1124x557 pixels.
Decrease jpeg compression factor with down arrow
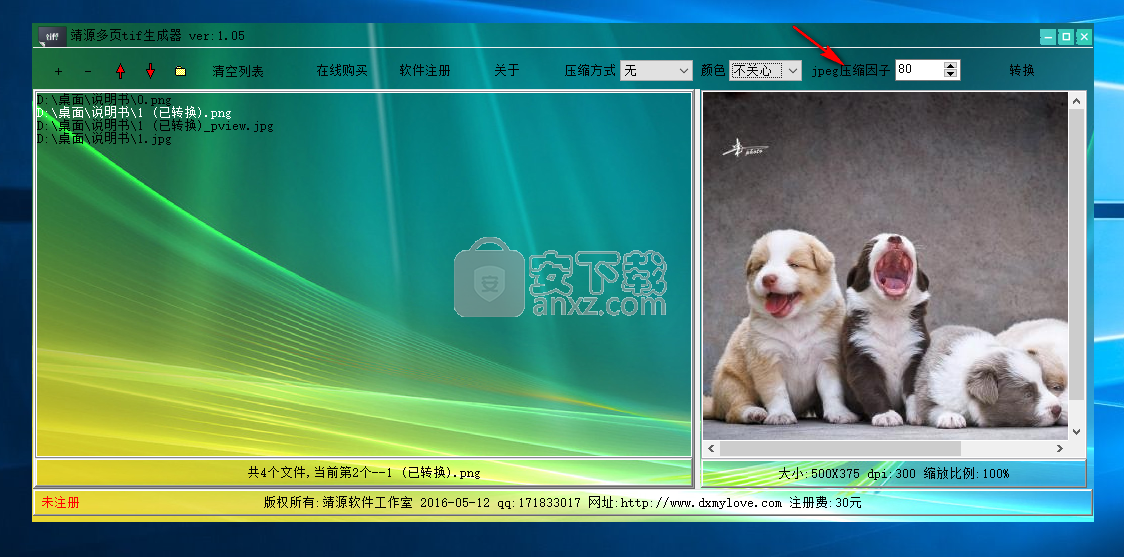tap(951, 74)
